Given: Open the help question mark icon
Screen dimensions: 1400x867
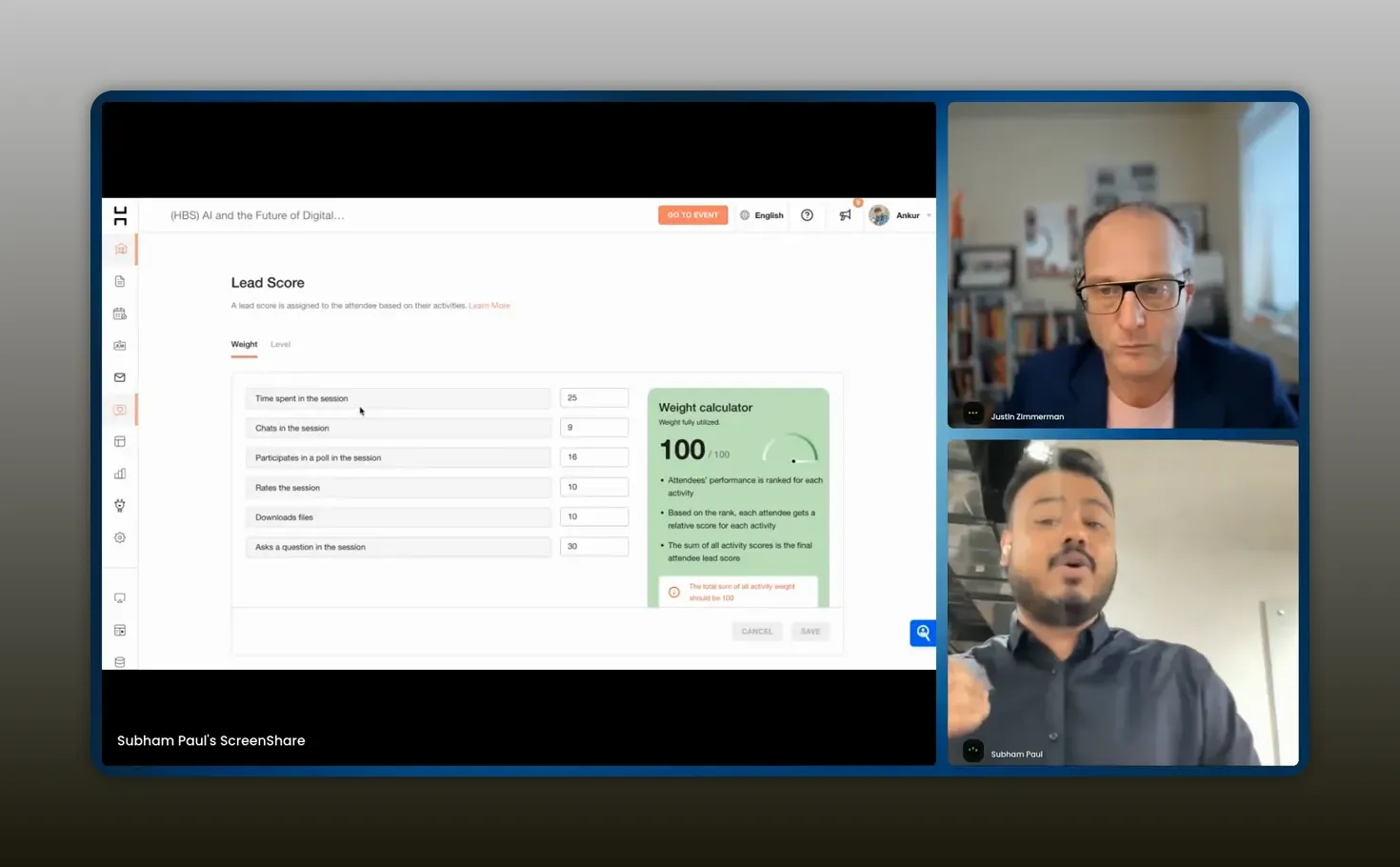Looking at the screenshot, I should pyautogui.click(x=807, y=214).
